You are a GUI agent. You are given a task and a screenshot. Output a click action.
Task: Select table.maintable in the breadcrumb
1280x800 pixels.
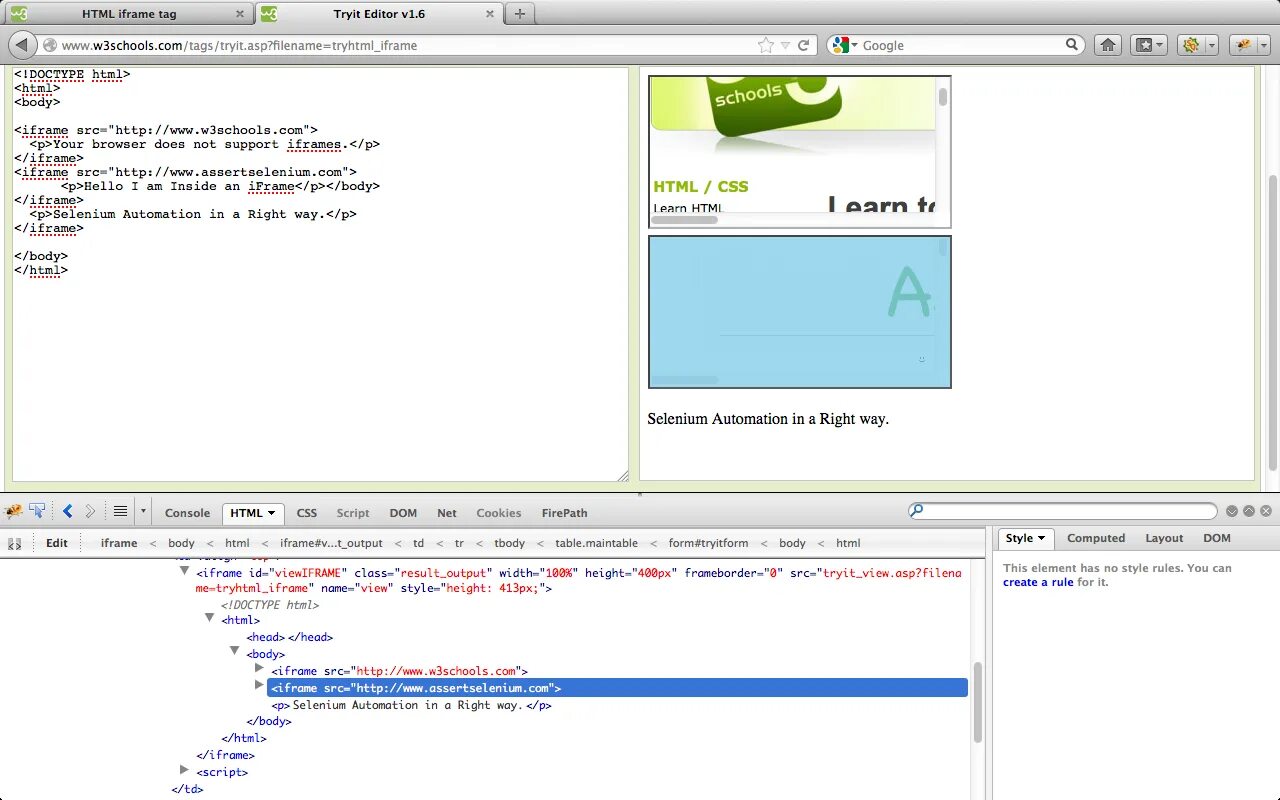point(596,543)
